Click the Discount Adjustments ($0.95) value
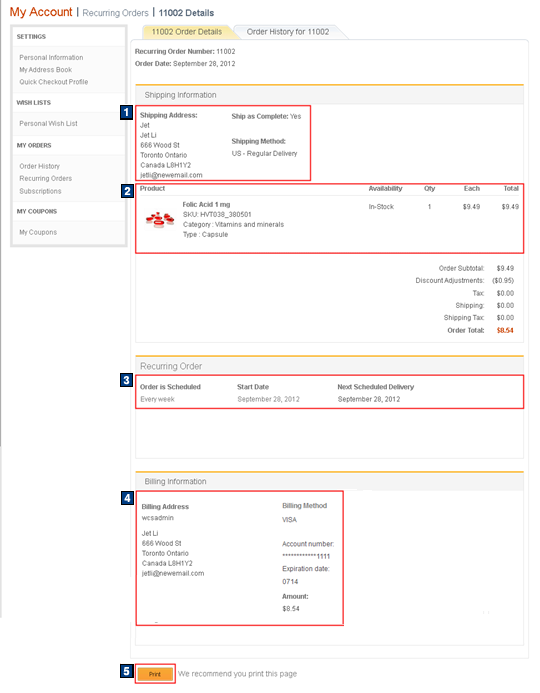Screen dimensions: 540x693 503,281
